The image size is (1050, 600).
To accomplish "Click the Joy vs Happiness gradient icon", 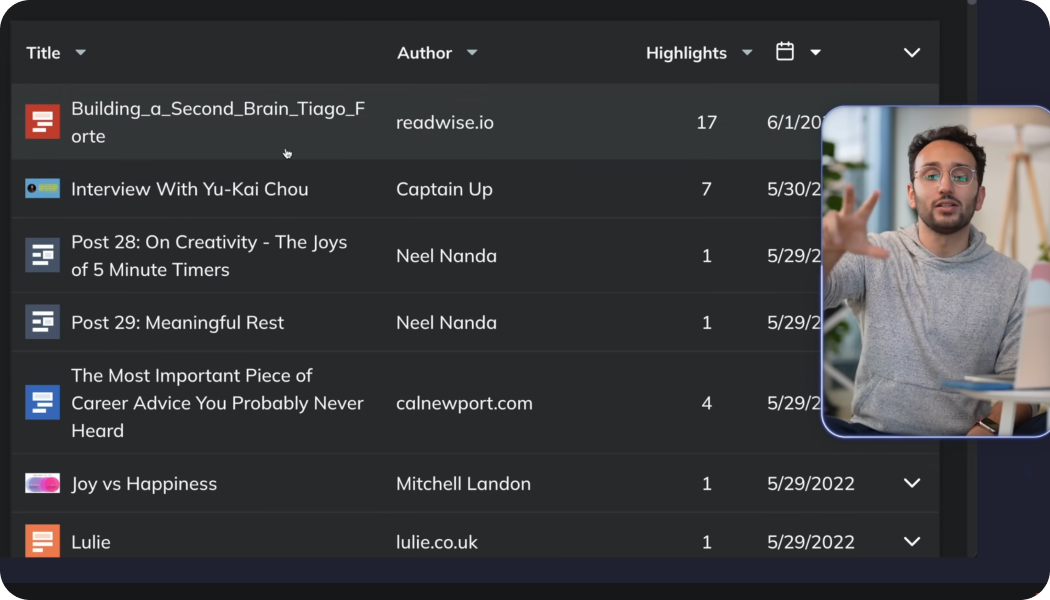I will pyautogui.click(x=42, y=483).
